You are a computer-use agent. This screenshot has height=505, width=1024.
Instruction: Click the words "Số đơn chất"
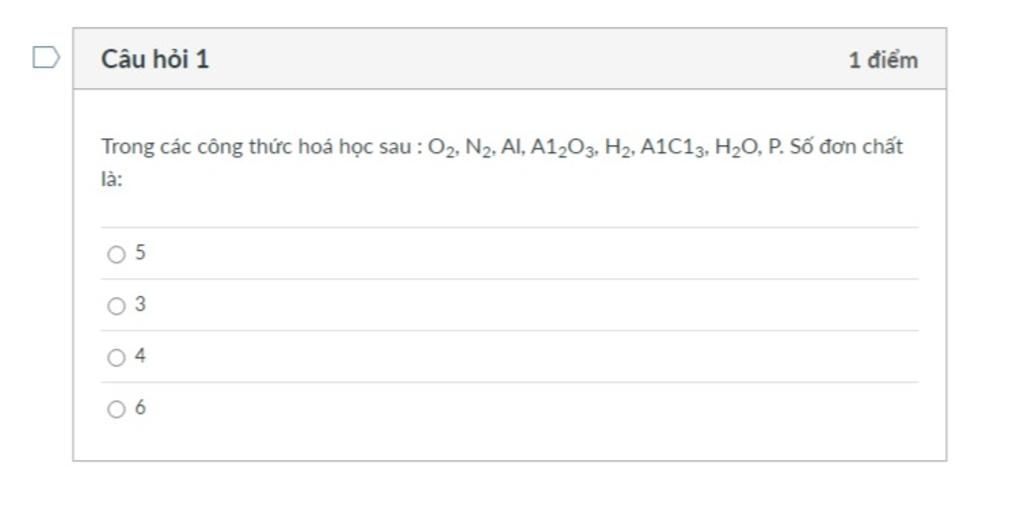(x=846, y=146)
